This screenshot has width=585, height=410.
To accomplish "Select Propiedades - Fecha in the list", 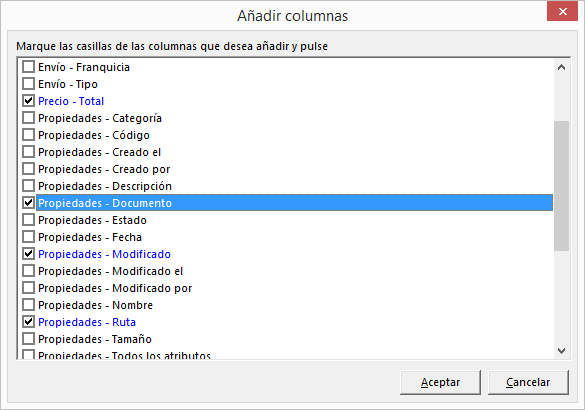I will coord(90,237).
